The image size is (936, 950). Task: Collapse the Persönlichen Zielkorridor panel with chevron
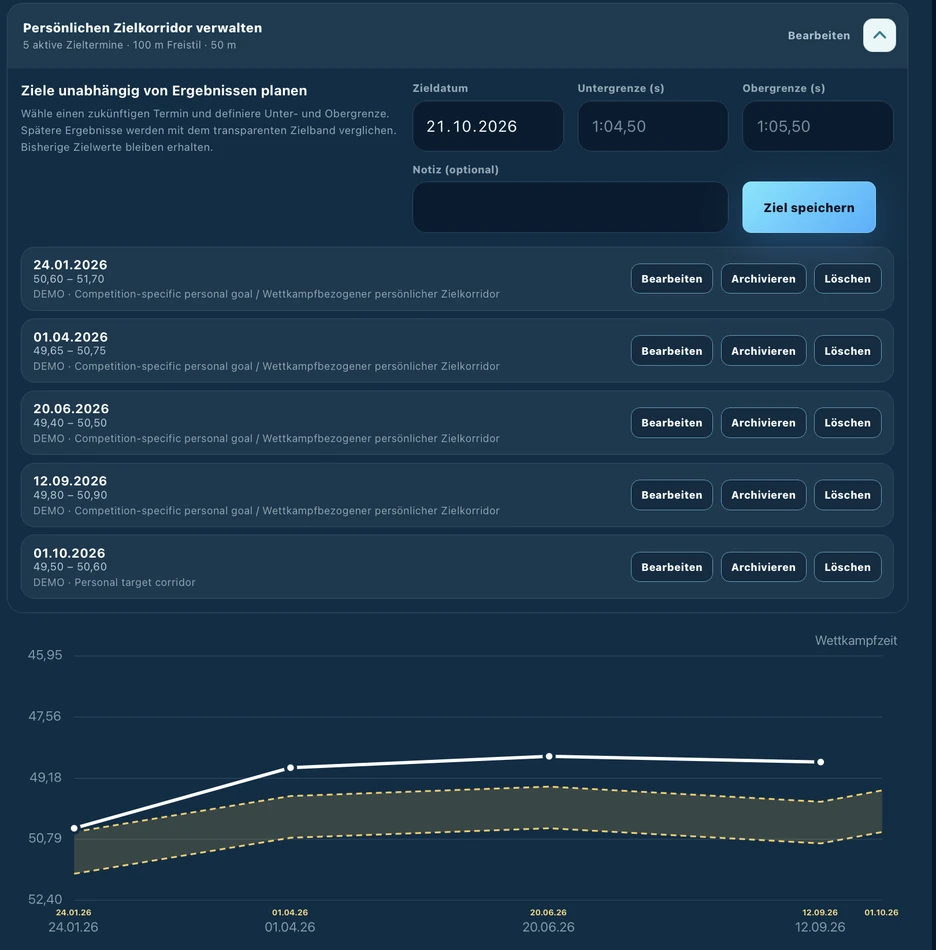point(879,35)
